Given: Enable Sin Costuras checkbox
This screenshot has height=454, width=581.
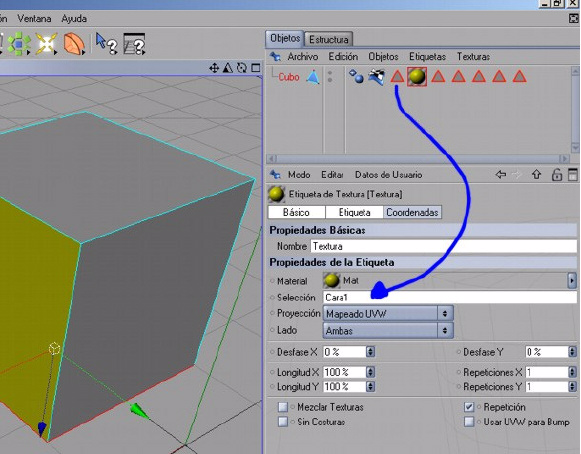Looking at the screenshot, I should click(283, 422).
